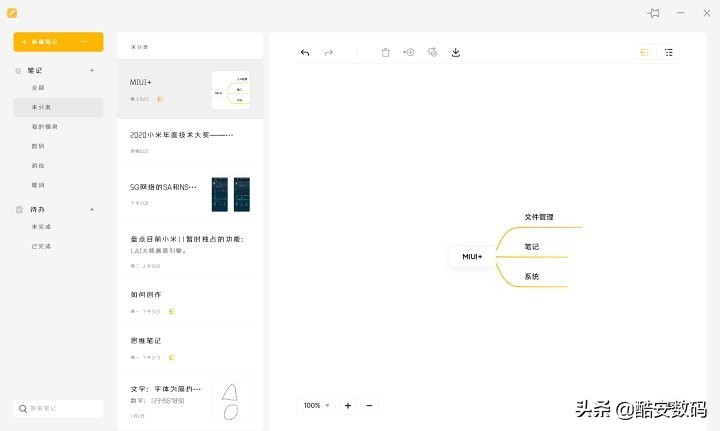Open the 100% zoom level dropdown

pos(316,406)
